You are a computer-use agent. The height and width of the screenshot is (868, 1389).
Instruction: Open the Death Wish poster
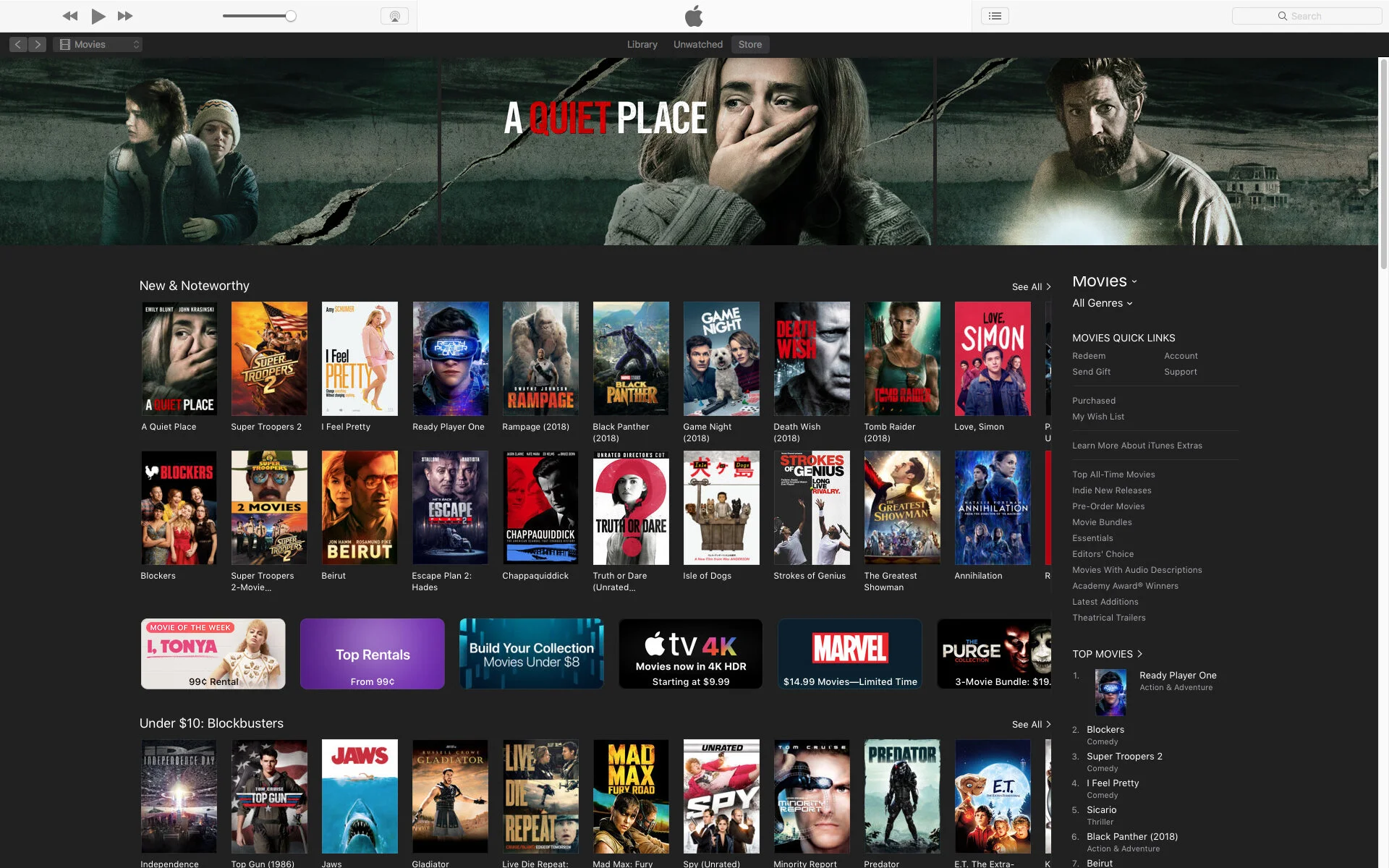click(812, 359)
